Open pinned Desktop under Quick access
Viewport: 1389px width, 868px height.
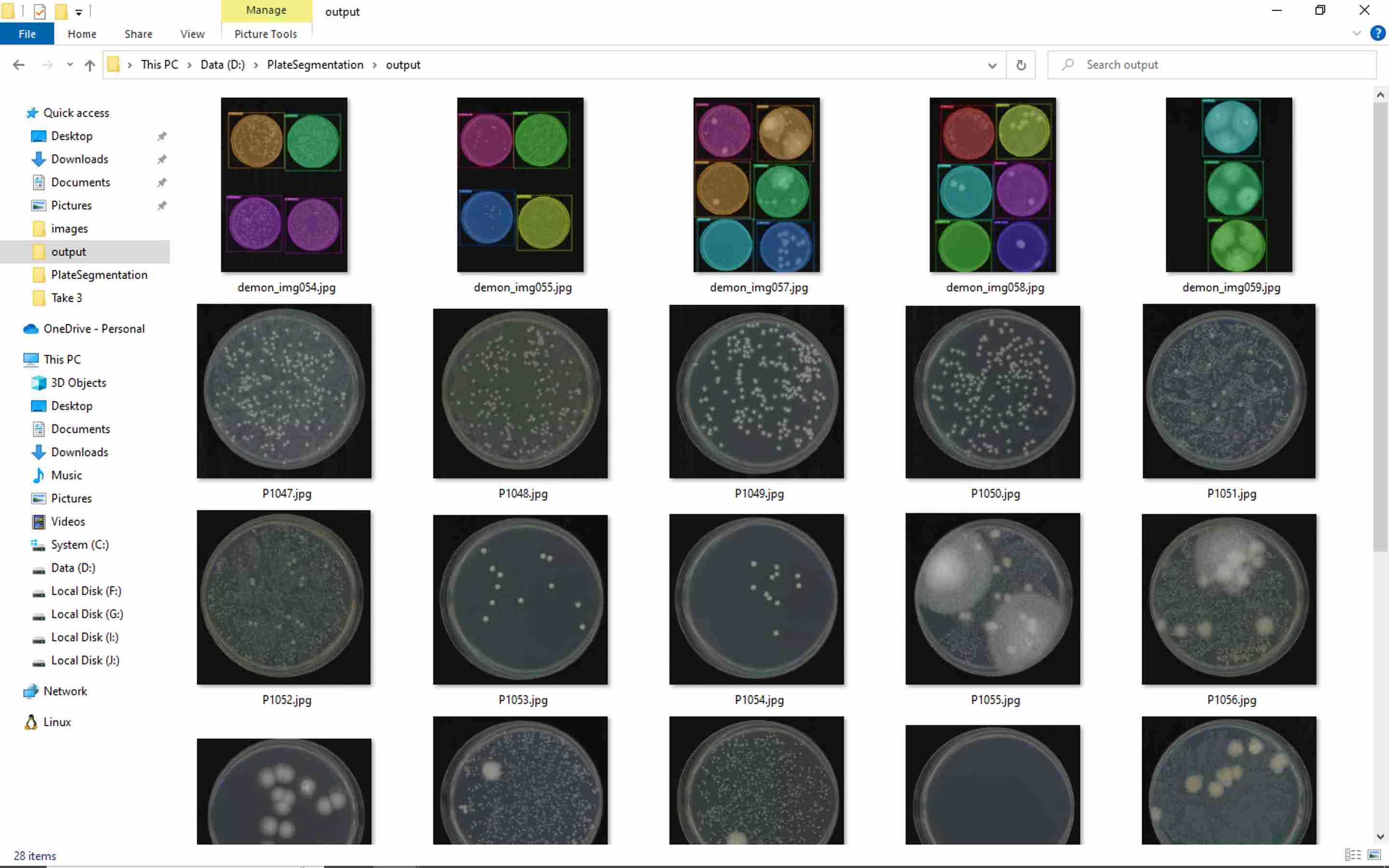click(x=72, y=136)
